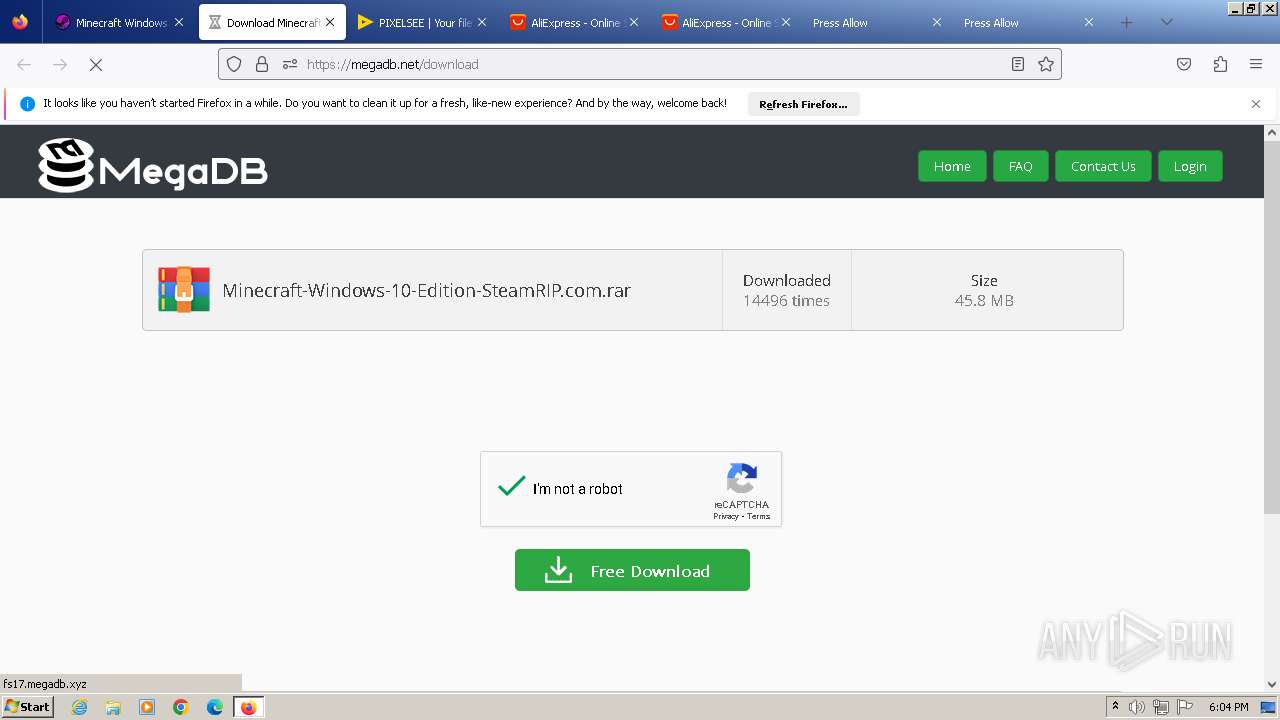Show hidden system tray icons
This screenshot has width=1280, height=720.
coord(1115,707)
